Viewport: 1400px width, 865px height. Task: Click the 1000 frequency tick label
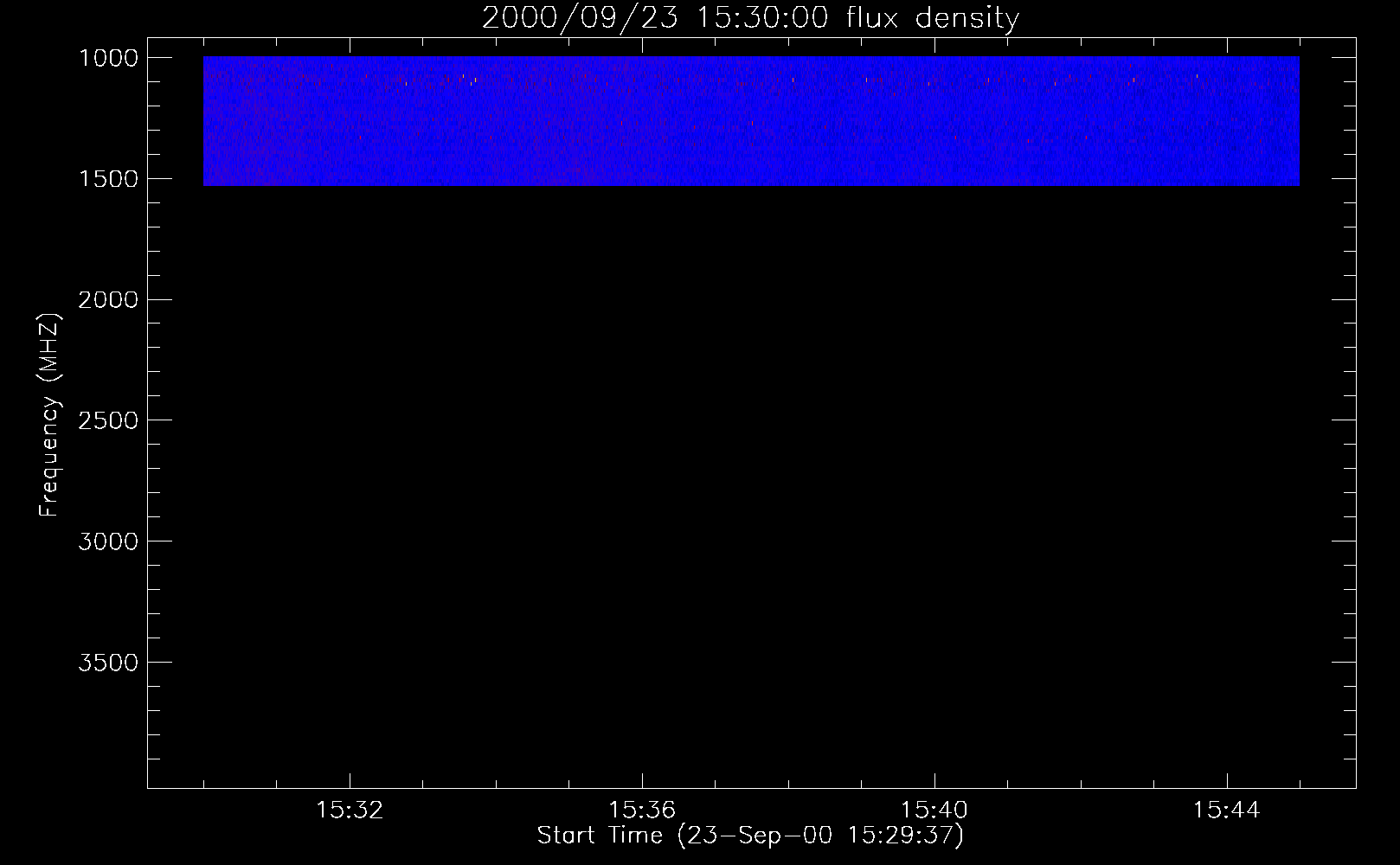(x=108, y=58)
